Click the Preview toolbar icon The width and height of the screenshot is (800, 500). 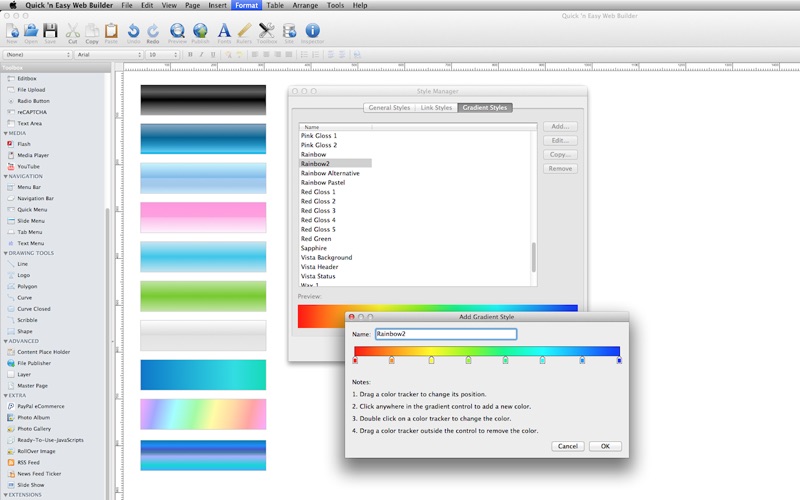point(177,32)
